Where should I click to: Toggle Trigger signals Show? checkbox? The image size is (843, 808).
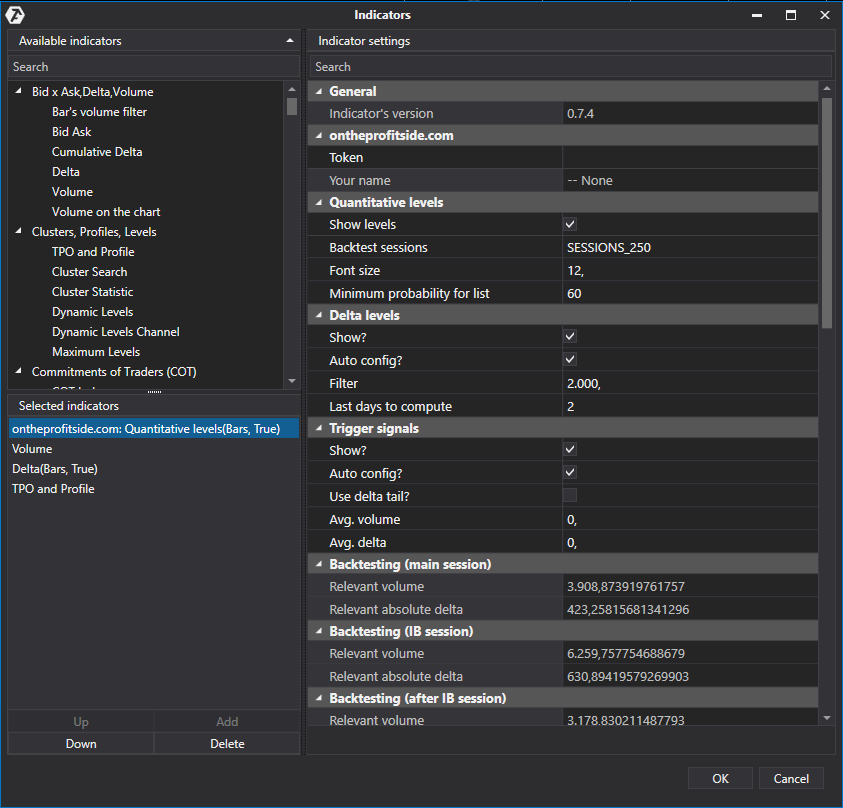(570, 449)
